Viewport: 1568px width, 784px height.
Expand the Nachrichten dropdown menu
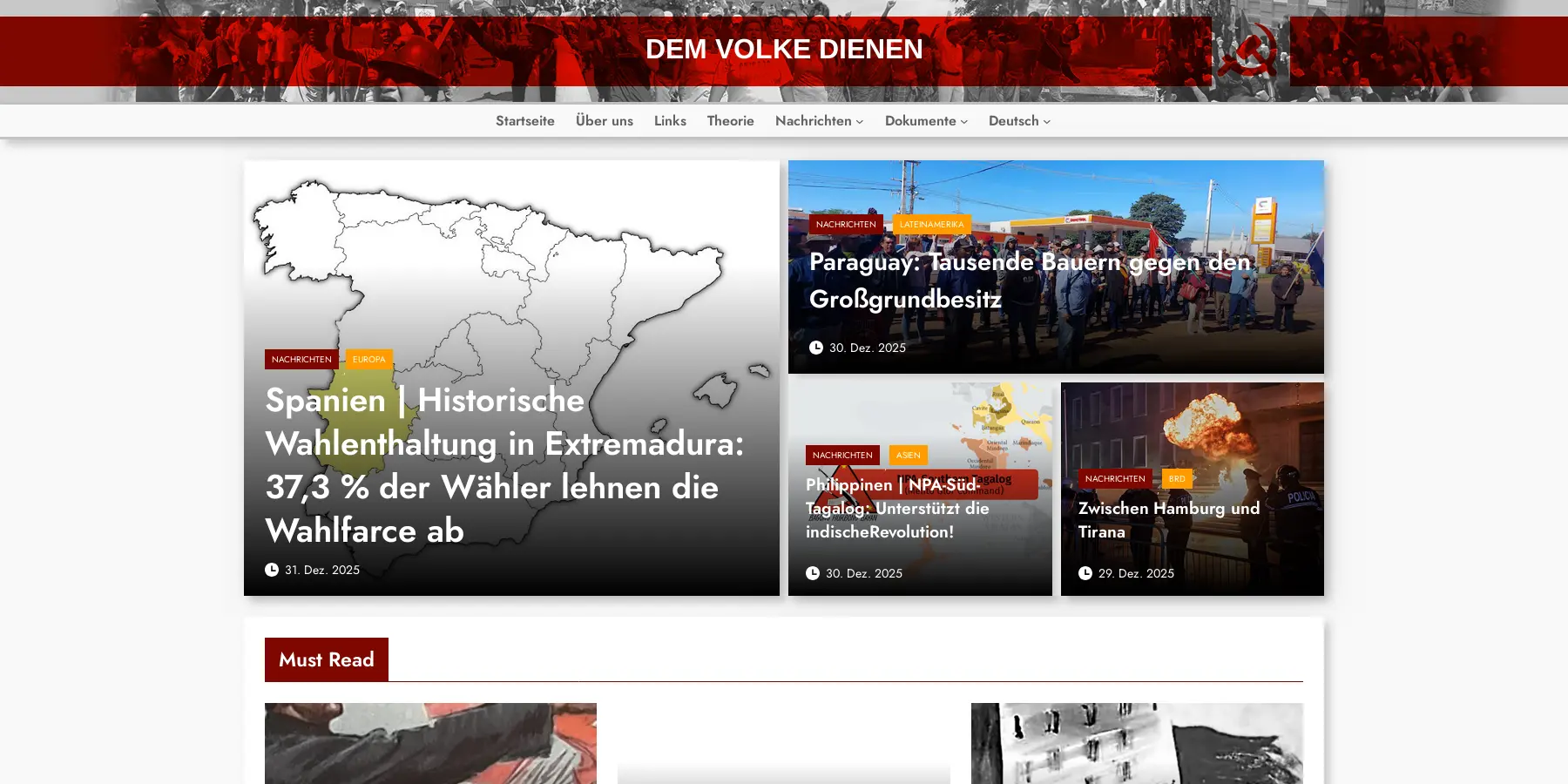[819, 121]
